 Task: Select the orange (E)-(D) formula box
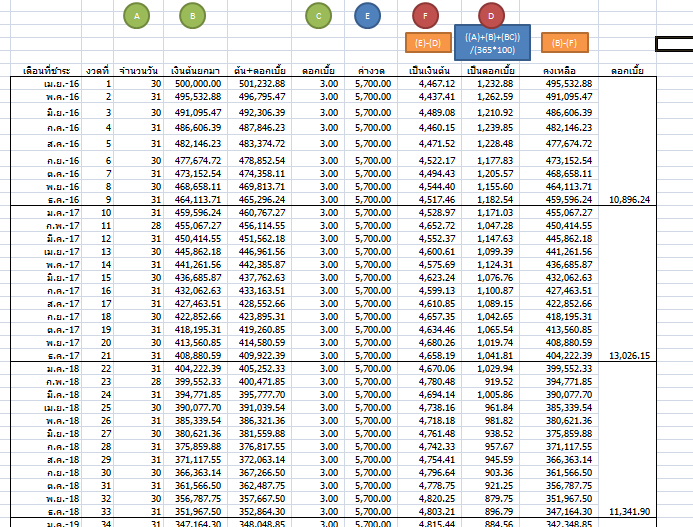[428, 43]
